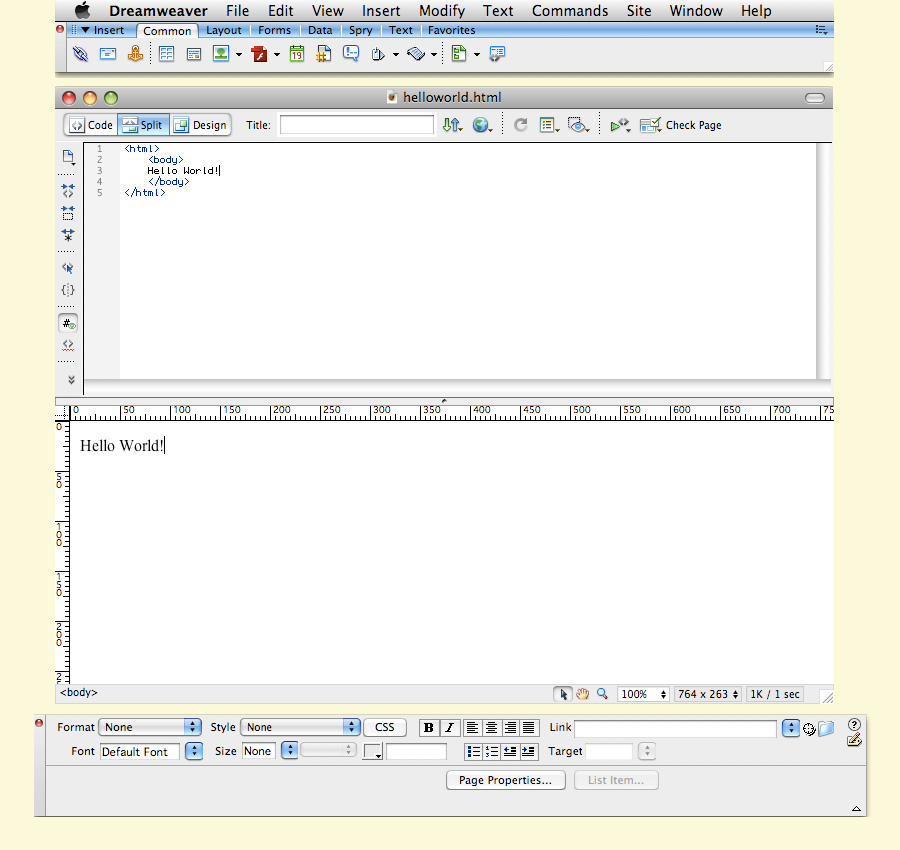Activate the Zoom tool in the status bar
Image resolution: width=900 pixels, height=850 pixels.
[x=602, y=693]
